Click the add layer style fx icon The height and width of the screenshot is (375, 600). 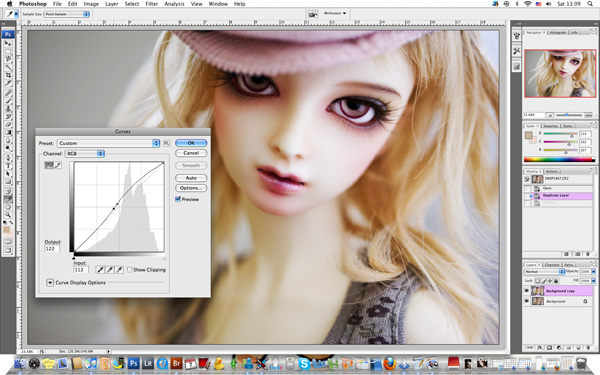pos(540,347)
